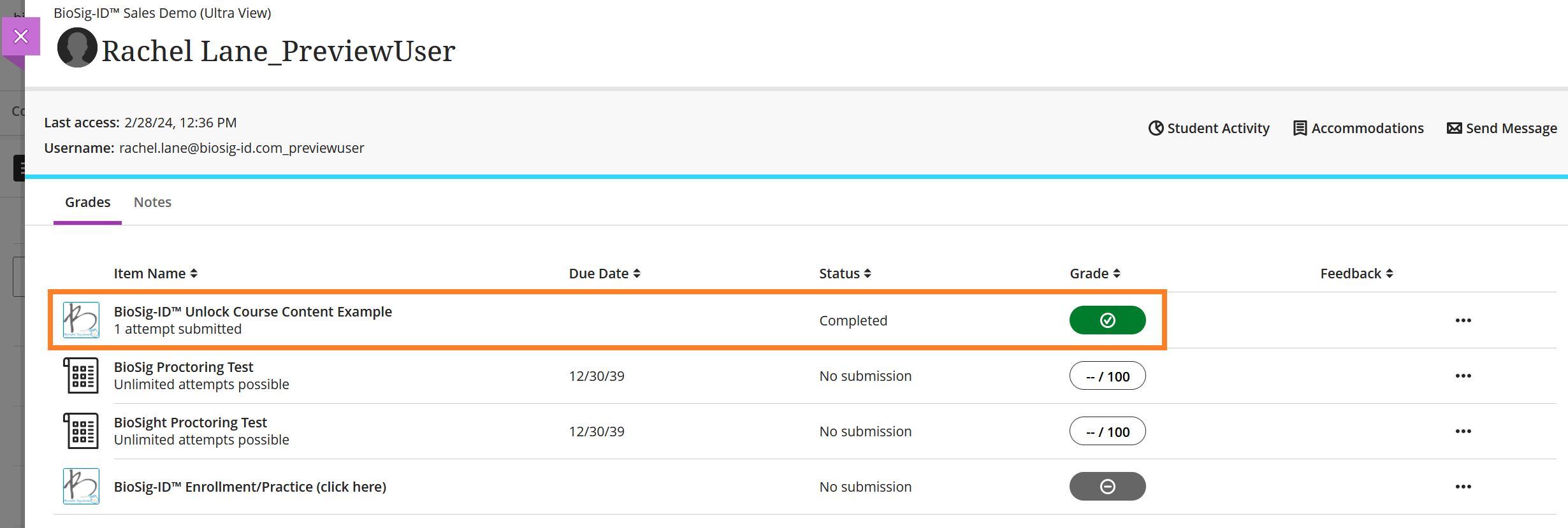Click the Enrollment/Practice signature icon
This screenshot has width=1568, height=528.
[x=81, y=486]
